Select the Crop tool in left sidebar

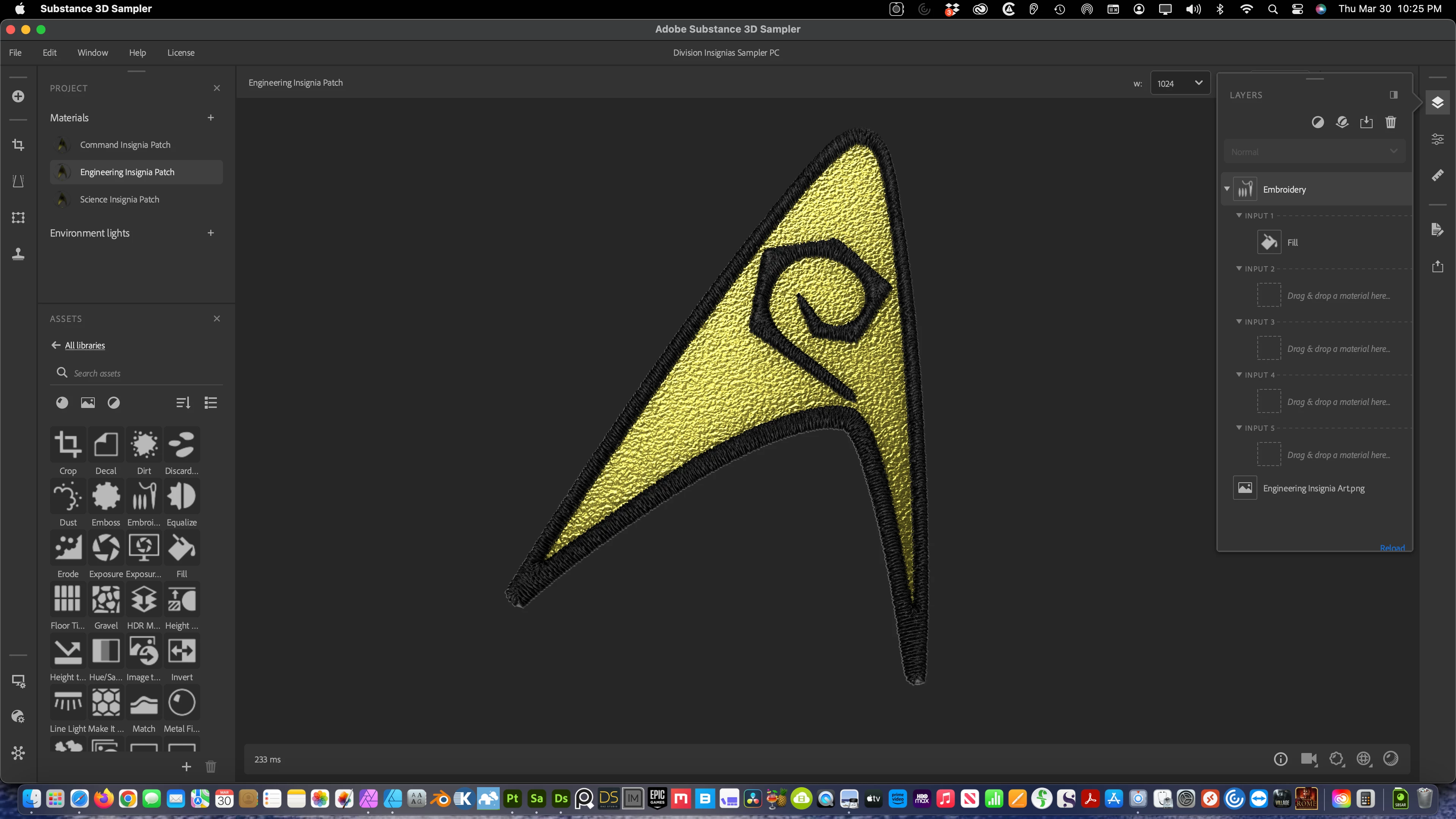(x=18, y=145)
